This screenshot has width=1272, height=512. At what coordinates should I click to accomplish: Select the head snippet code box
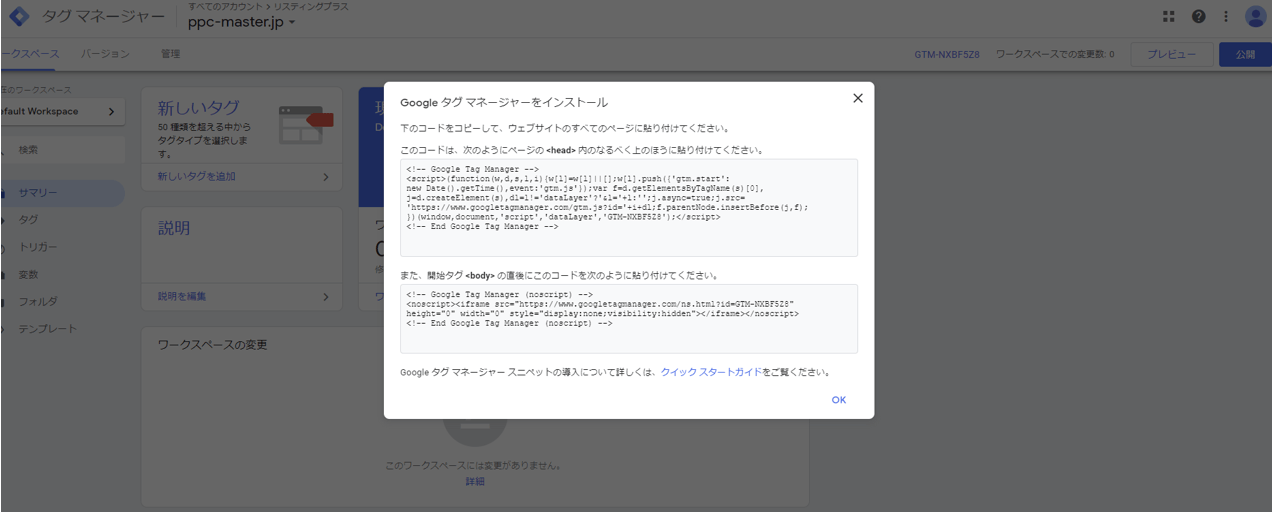629,208
